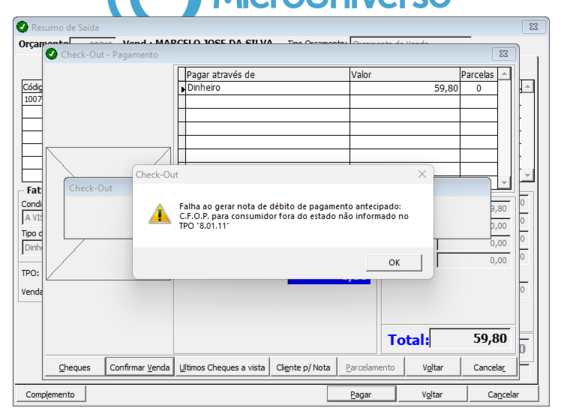Click Cancelar in Check-Out Pagamento window
Screen dimensions: 564x411
click(x=489, y=367)
